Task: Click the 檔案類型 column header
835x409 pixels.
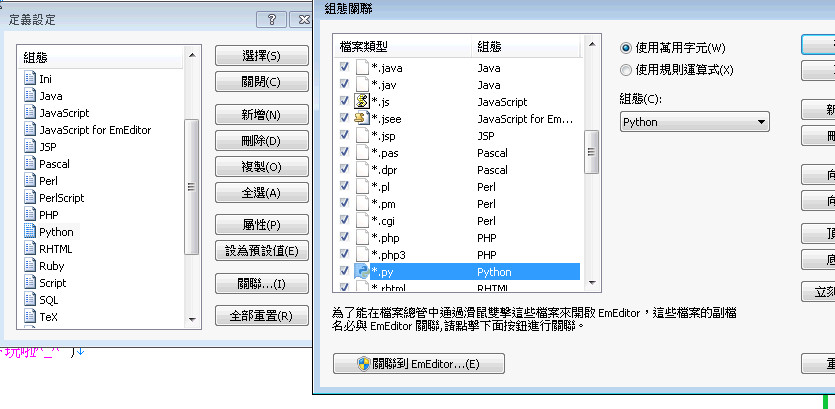Action: pos(404,46)
